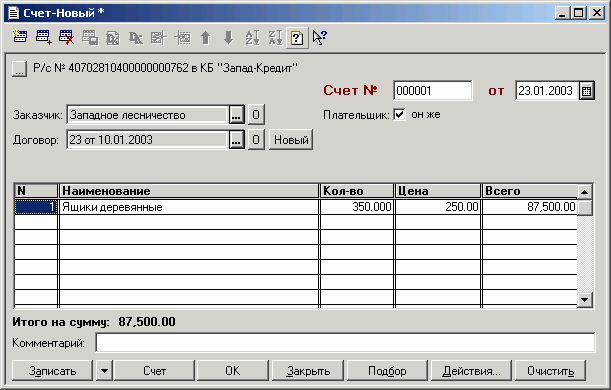Click the Add row icon with plus
The height and width of the screenshot is (390, 611).
coord(43,37)
